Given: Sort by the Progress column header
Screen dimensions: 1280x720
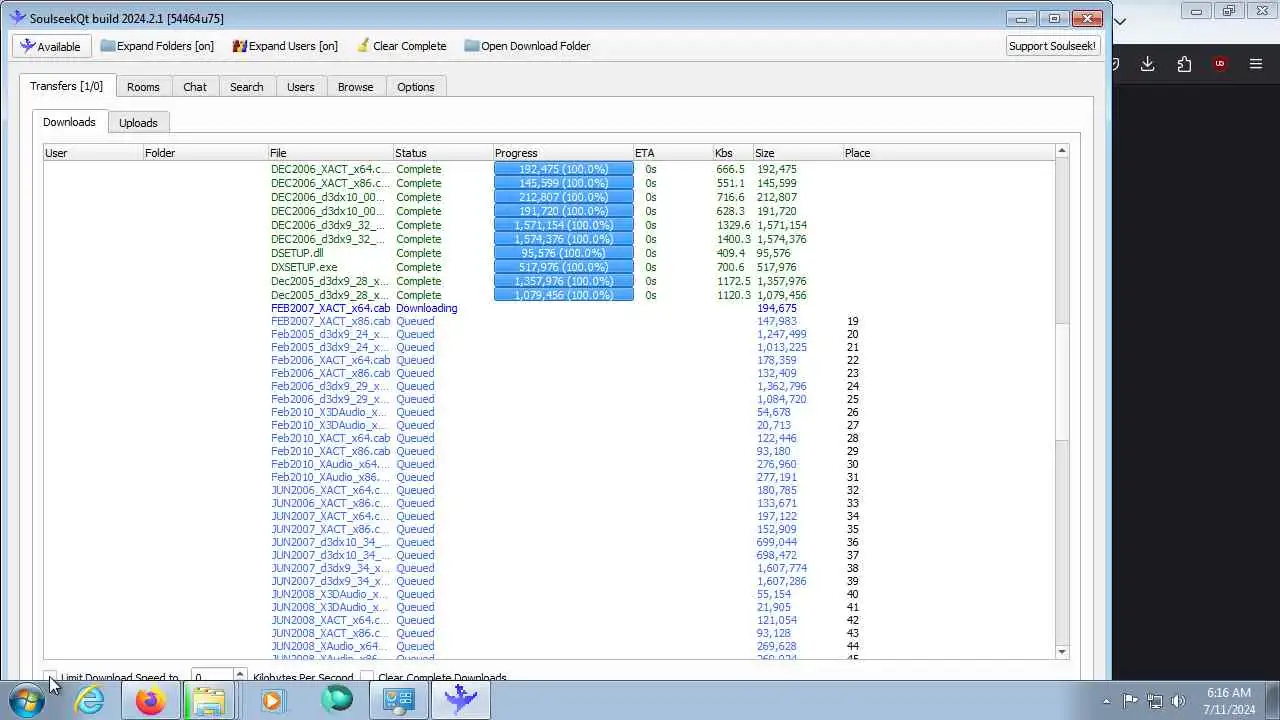Looking at the screenshot, I should pos(563,153).
